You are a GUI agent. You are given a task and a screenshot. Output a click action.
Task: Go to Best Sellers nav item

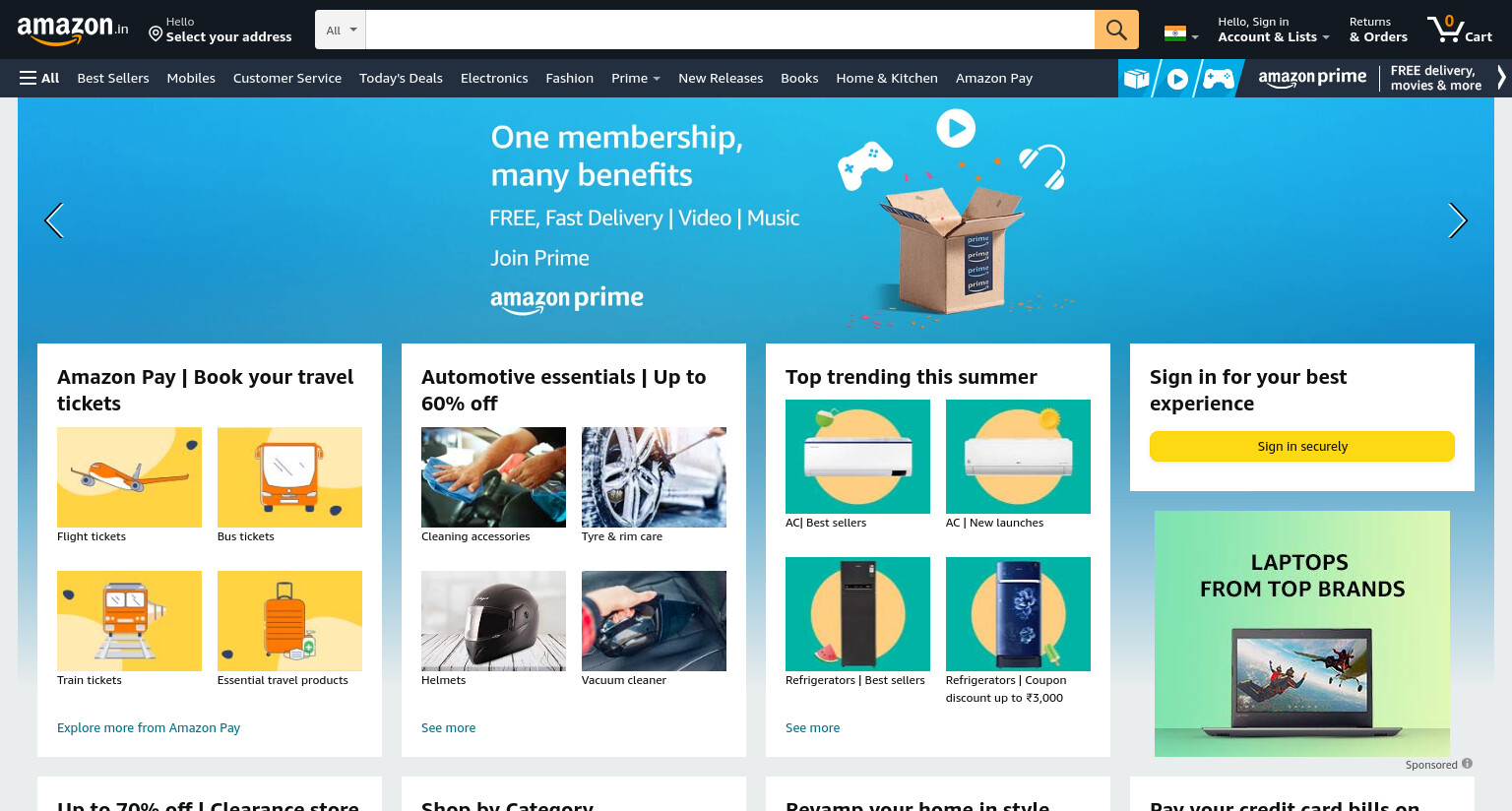click(113, 78)
